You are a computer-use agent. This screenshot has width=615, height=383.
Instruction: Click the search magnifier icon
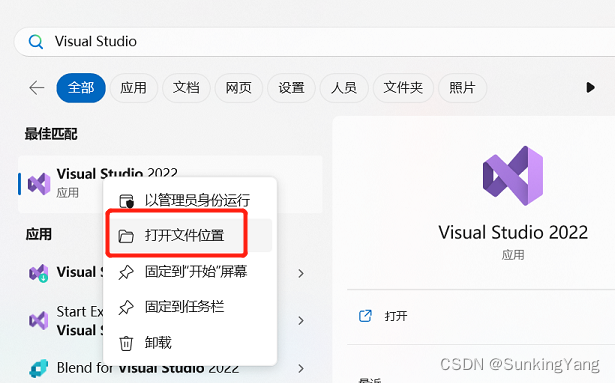point(36,42)
